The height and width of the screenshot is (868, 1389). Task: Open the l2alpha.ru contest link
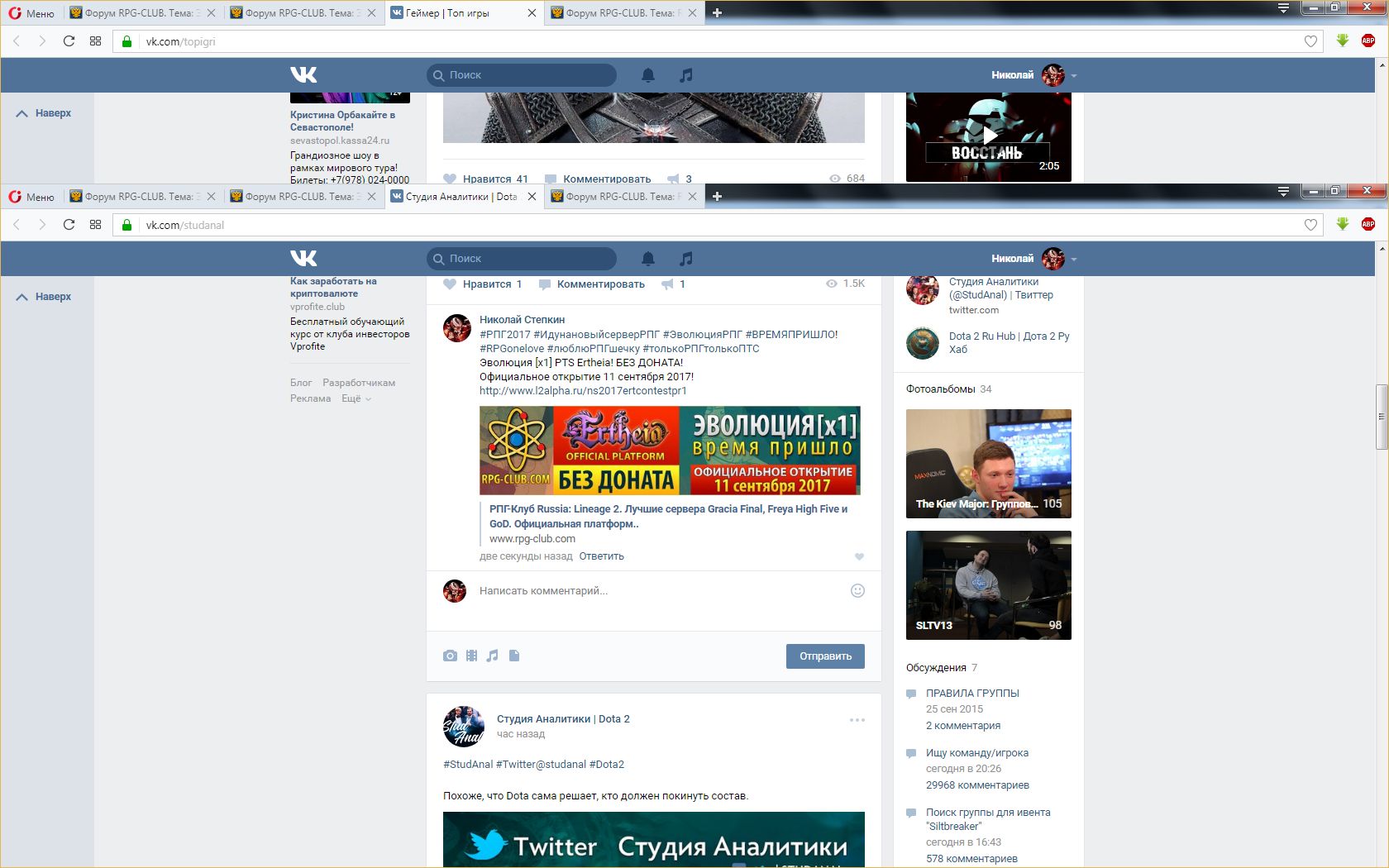pyautogui.click(x=583, y=391)
